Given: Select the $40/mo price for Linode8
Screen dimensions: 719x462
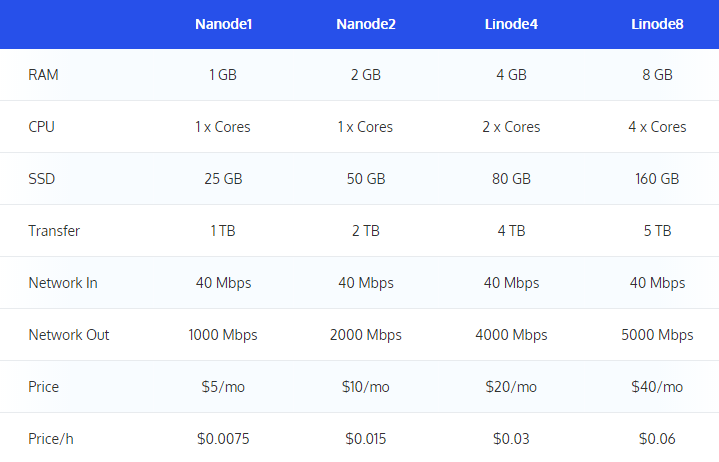Looking at the screenshot, I should pos(657,387).
